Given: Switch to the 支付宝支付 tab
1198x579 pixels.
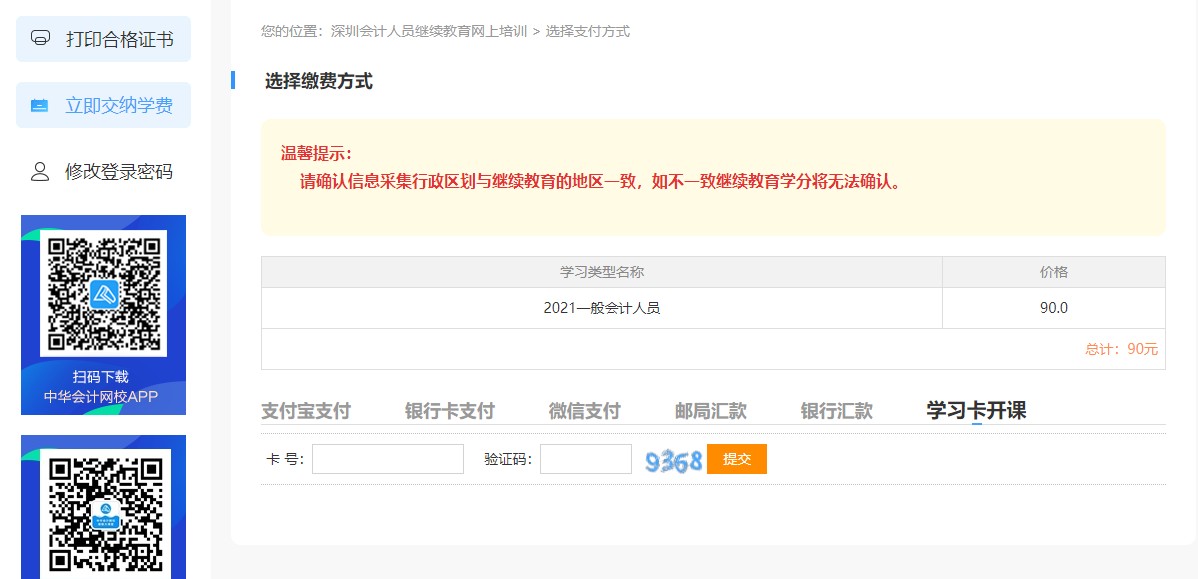Looking at the screenshot, I should pyautogui.click(x=306, y=411).
